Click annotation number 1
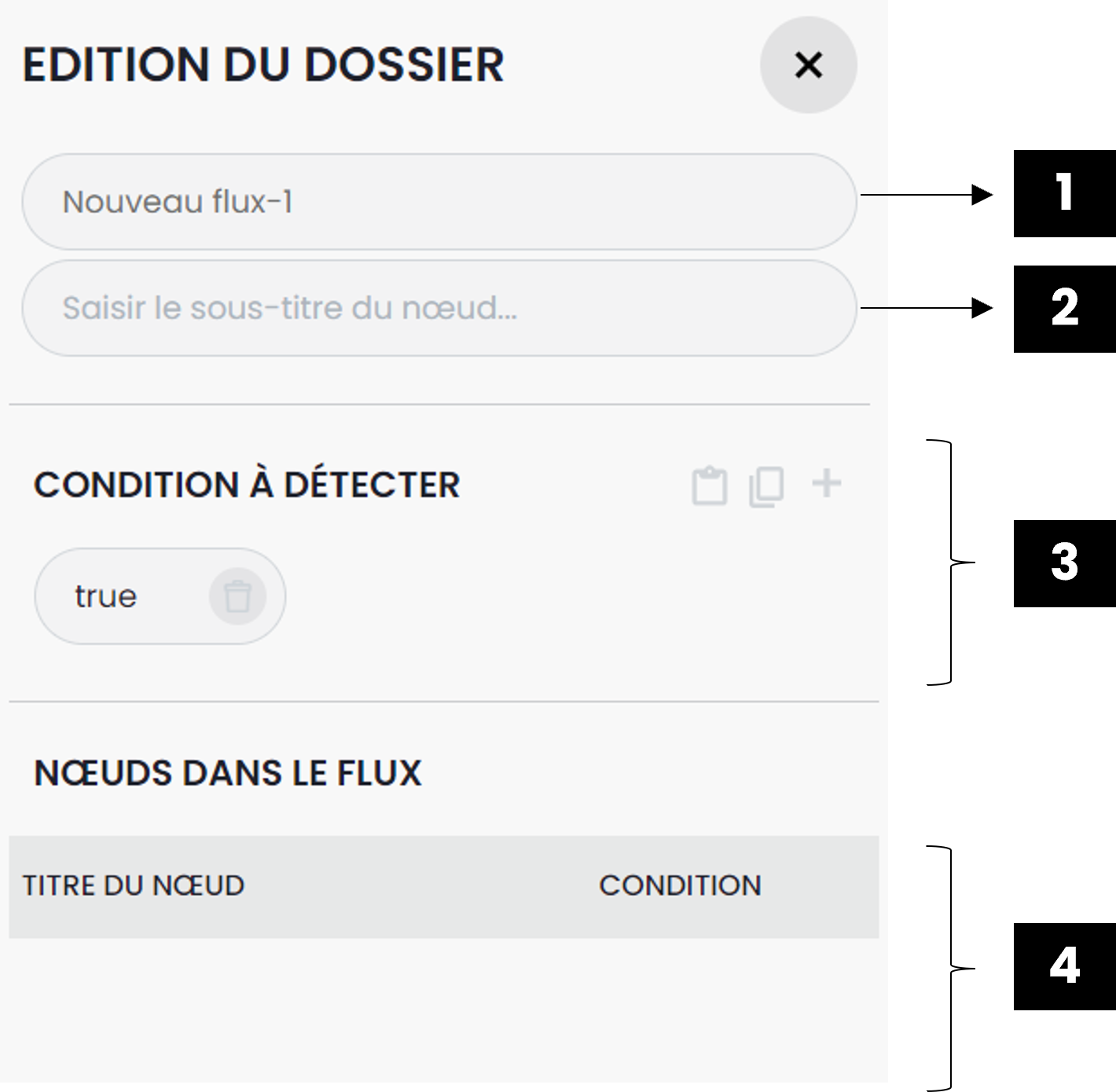Image resolution: width=1116 pixels, height=1092 pixels. [1065, 192]
